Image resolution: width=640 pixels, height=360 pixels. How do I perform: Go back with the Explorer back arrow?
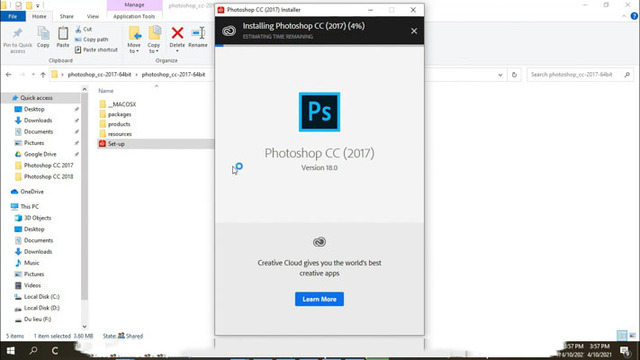(9, 75)
